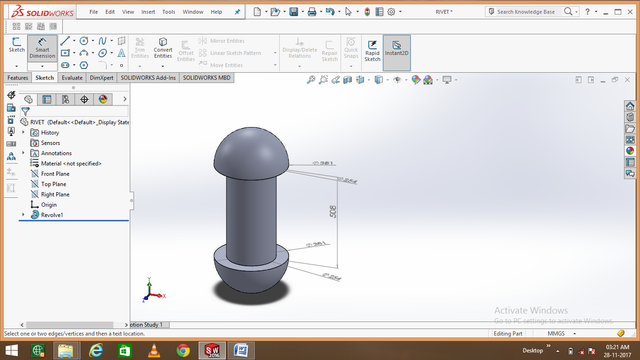640x360 pixels.
Task: Click the Print icon
Action: 312,12
